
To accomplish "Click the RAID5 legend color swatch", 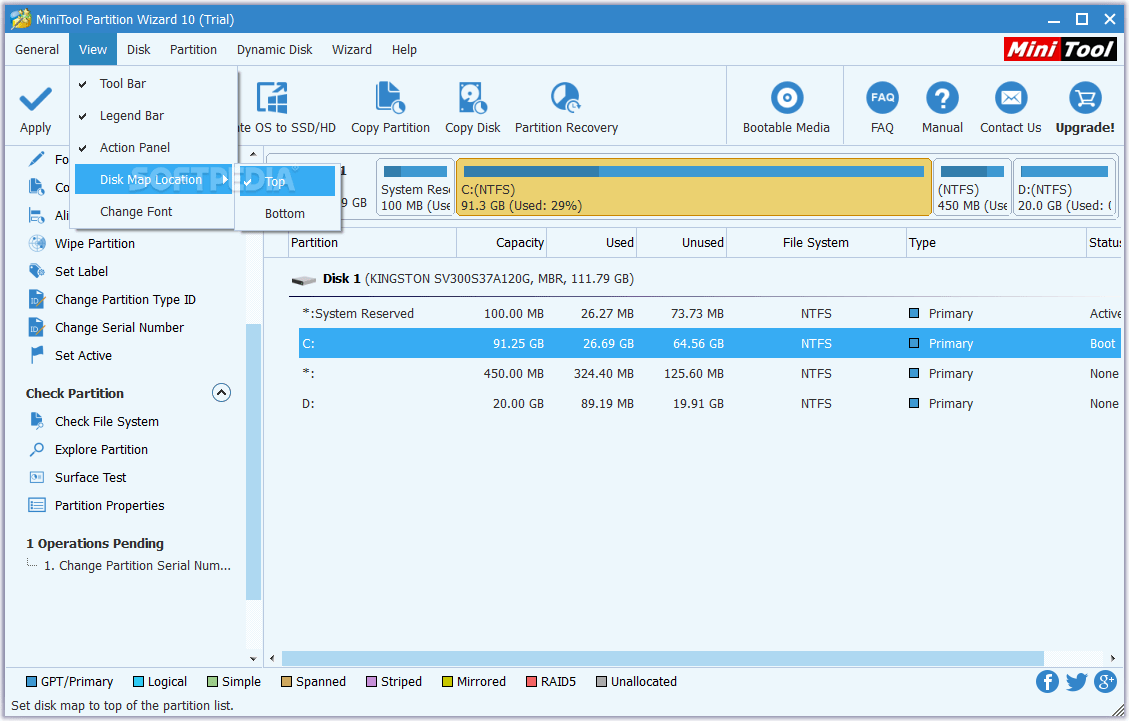I will [x=531, y=681].
